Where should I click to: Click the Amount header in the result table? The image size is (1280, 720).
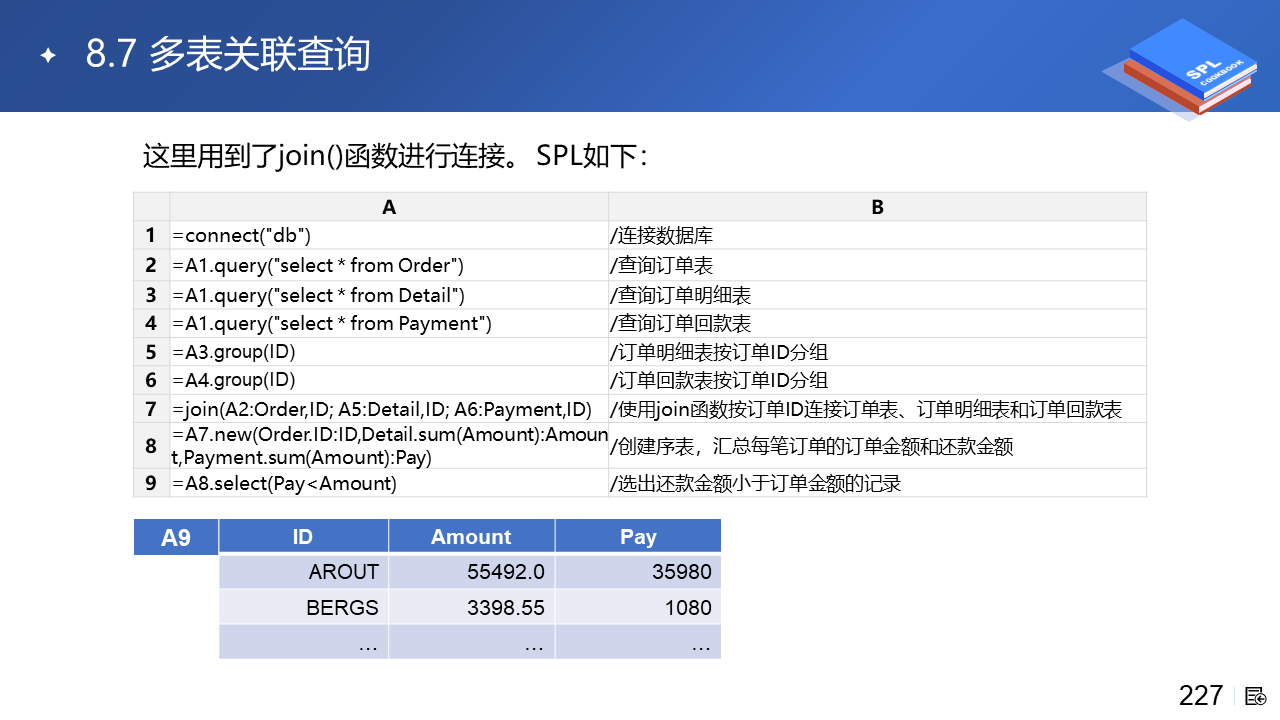471,537
